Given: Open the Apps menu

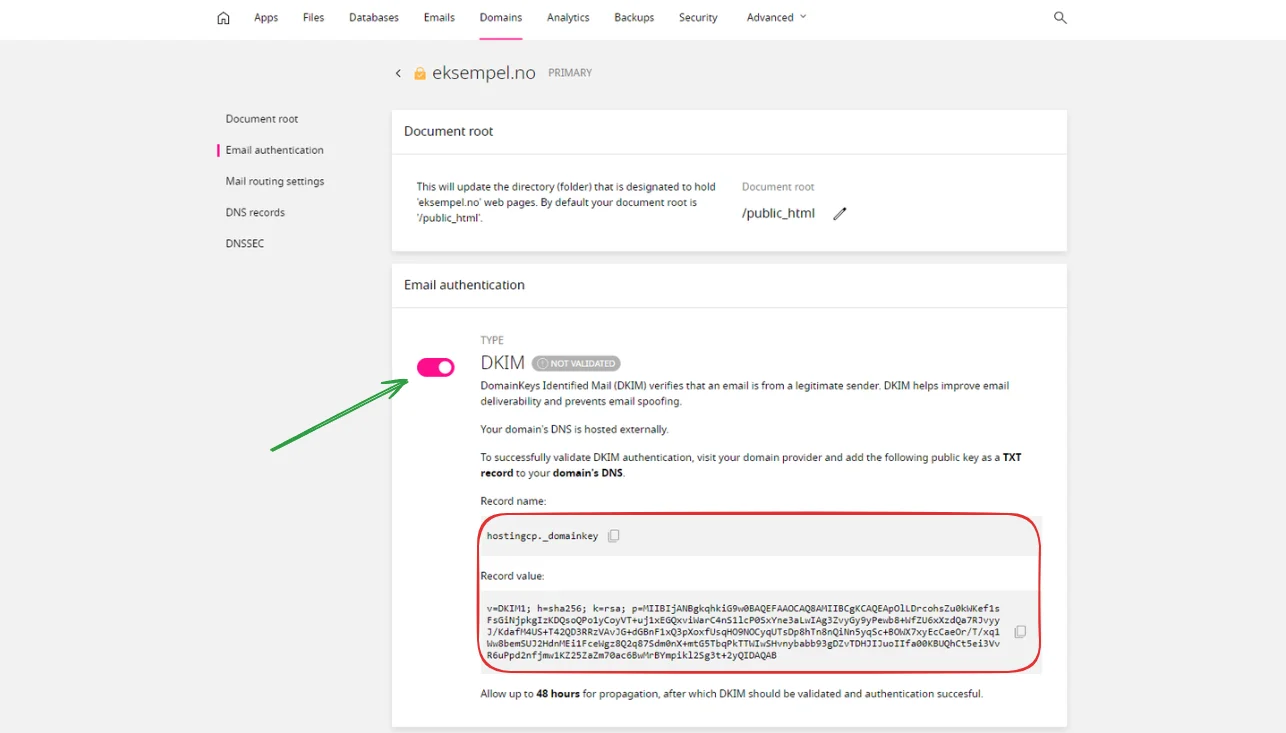Looking at the screenshot, I should 266,18.
